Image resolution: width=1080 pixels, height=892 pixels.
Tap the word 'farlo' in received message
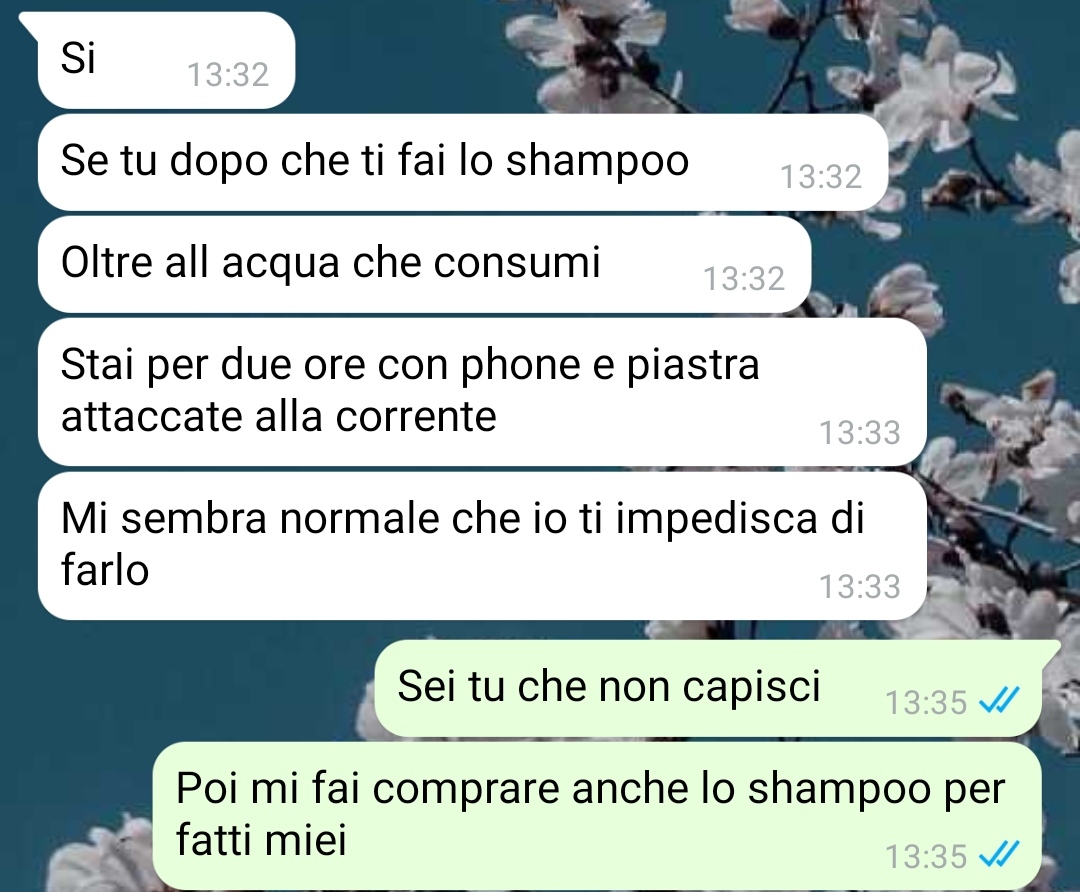(x=105, y=570)
